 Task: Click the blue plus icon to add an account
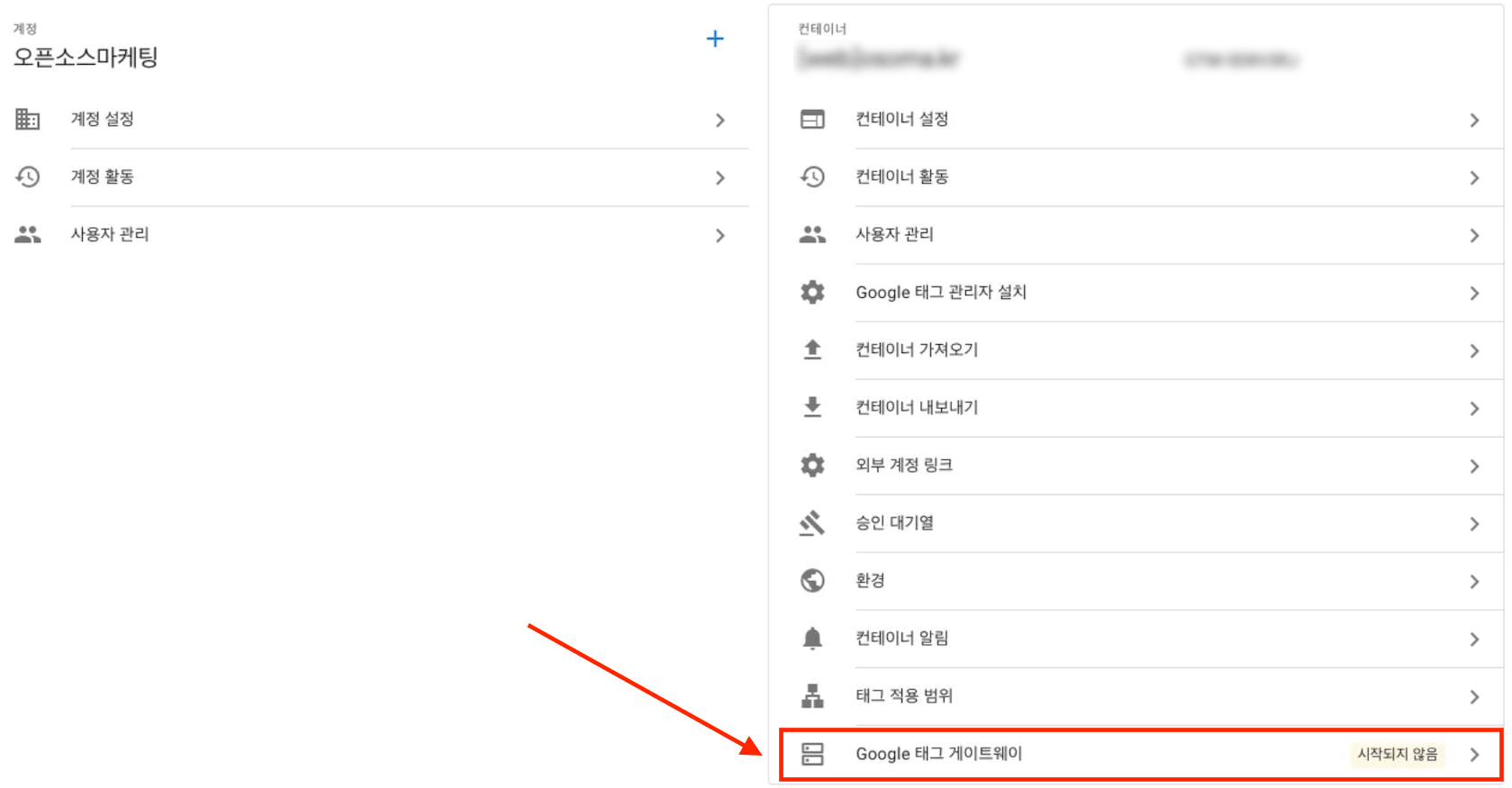point(715,39)
